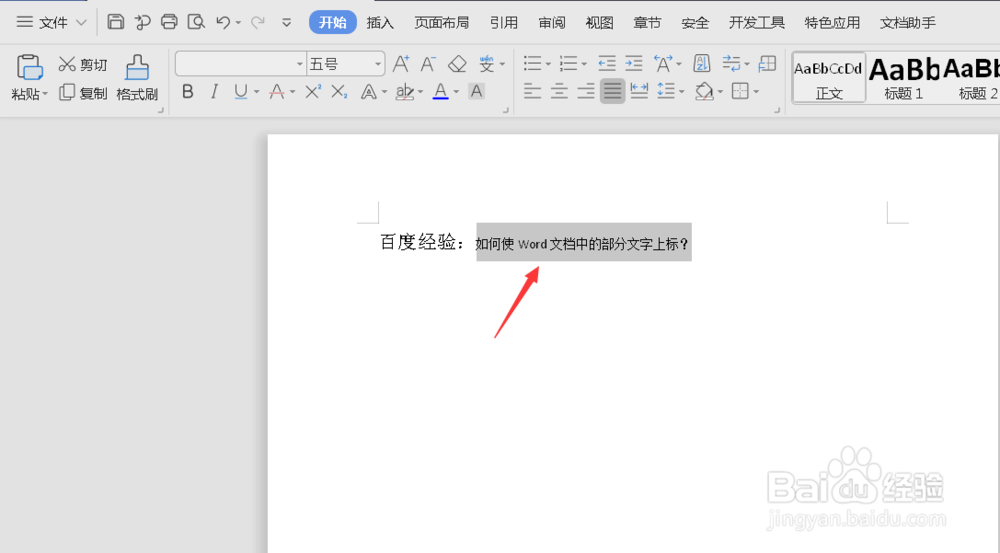
Task: Open Print Preview magnifier icon
Action: coord(196,22)
